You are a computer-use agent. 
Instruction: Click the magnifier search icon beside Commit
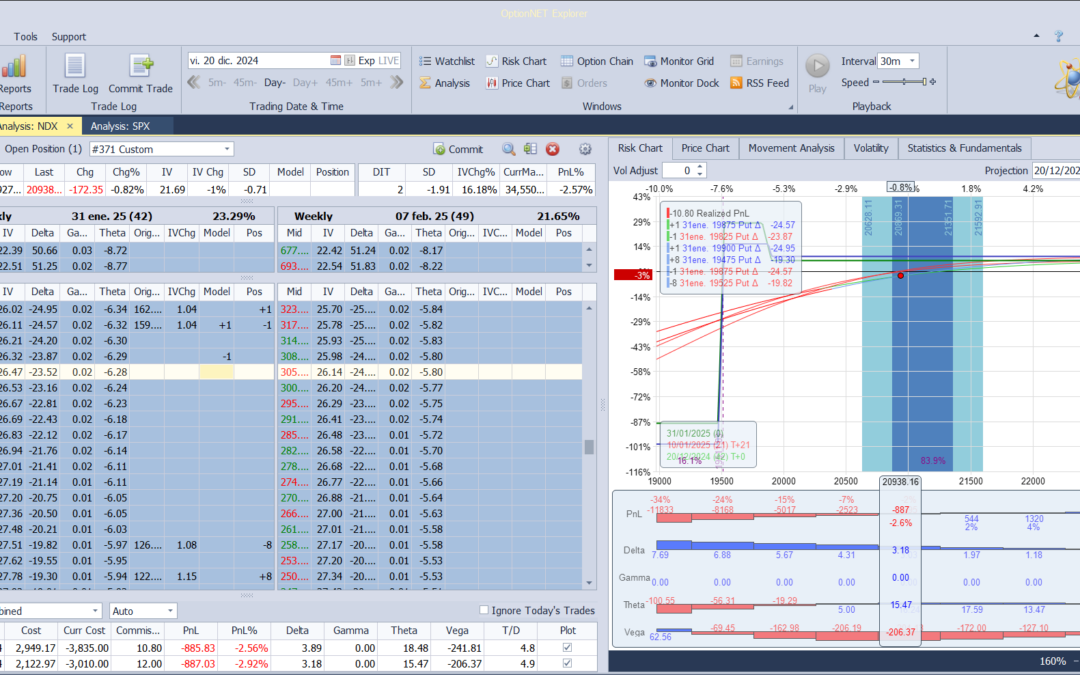[x=509, y=149]
